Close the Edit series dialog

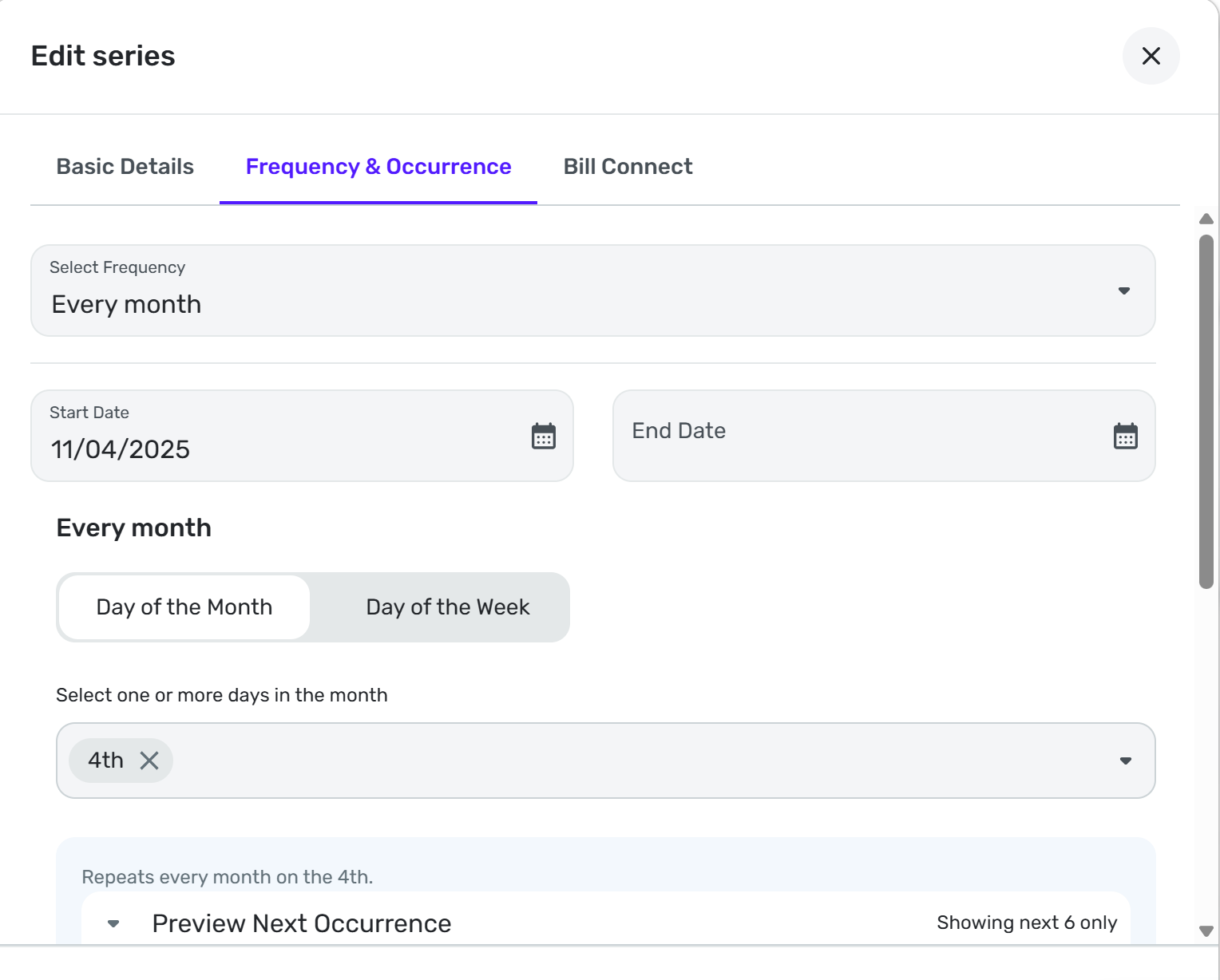[1151, 56]
